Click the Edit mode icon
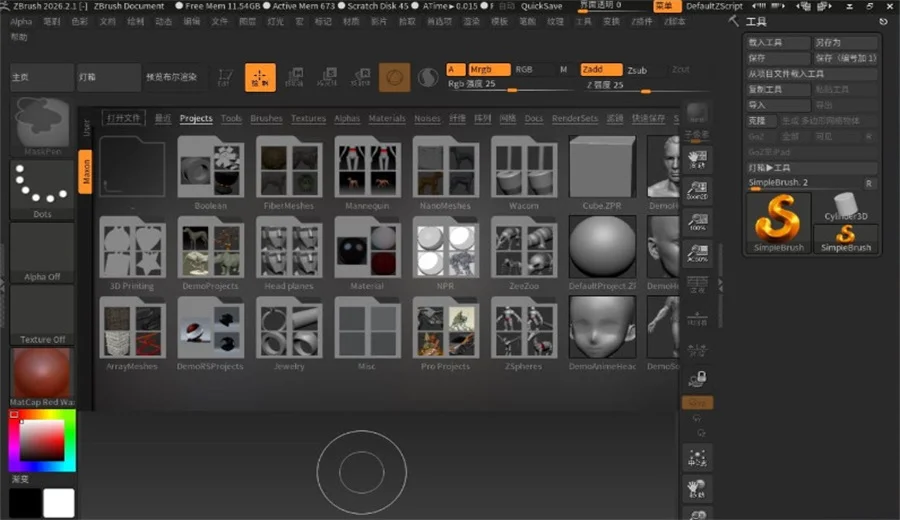This screenshot has width=900, height=520. coord(225,77)
